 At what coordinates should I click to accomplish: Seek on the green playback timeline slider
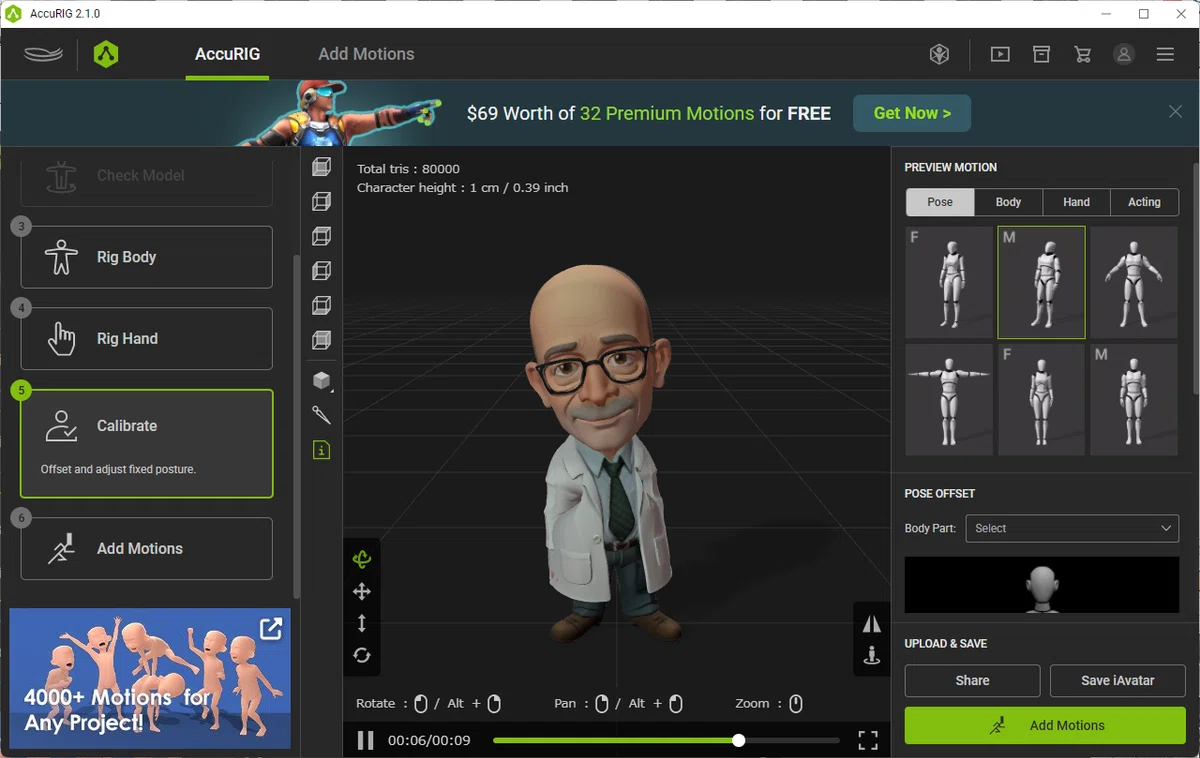point(666,740)
